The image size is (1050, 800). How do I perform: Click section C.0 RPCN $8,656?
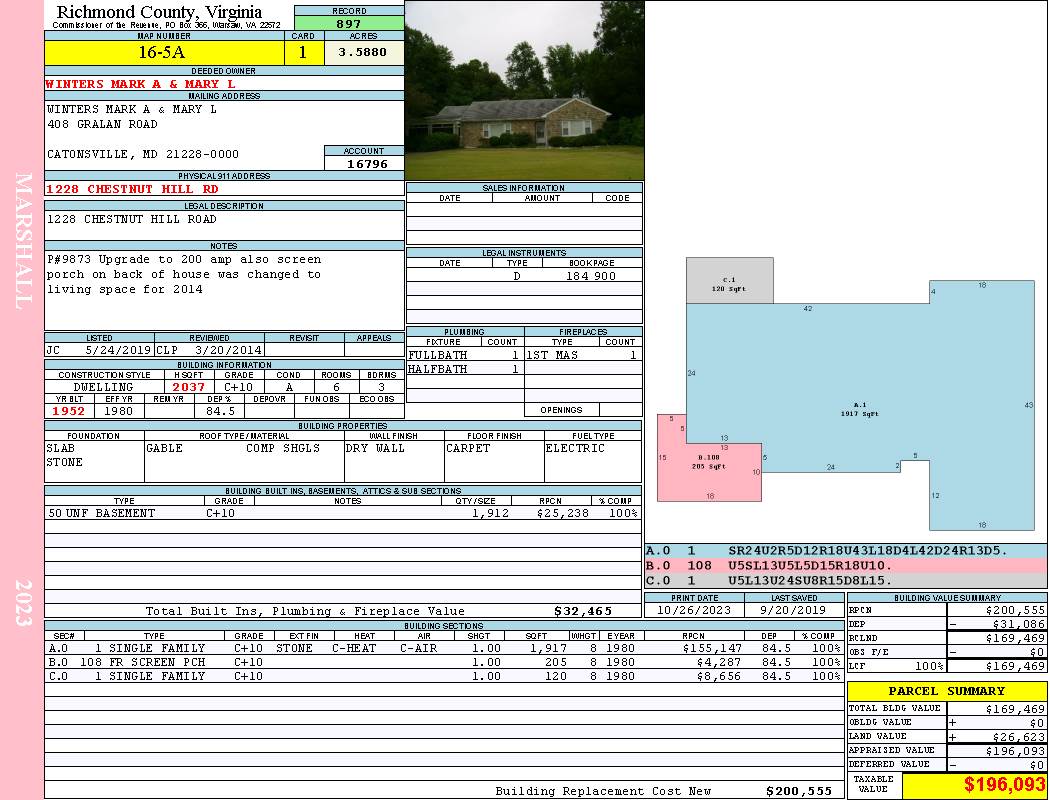click(x=719, y=676)
